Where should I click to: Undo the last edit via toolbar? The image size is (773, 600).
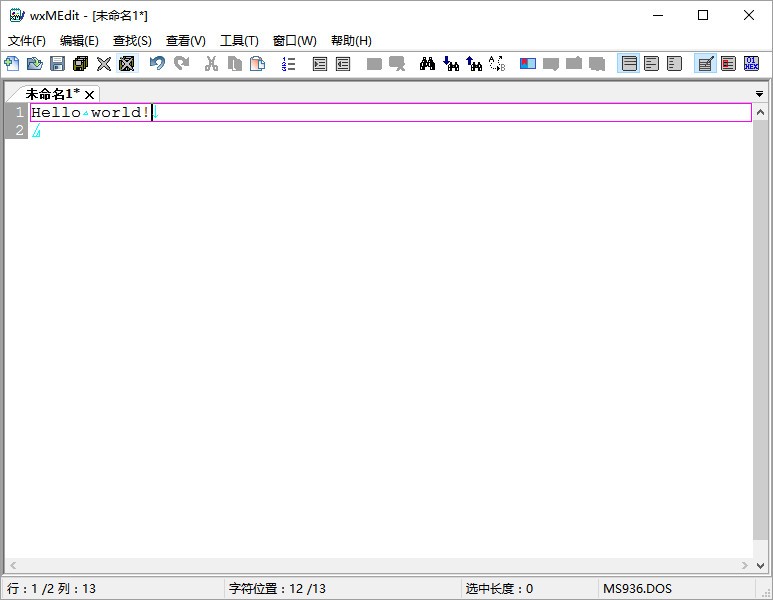[157, 64]
